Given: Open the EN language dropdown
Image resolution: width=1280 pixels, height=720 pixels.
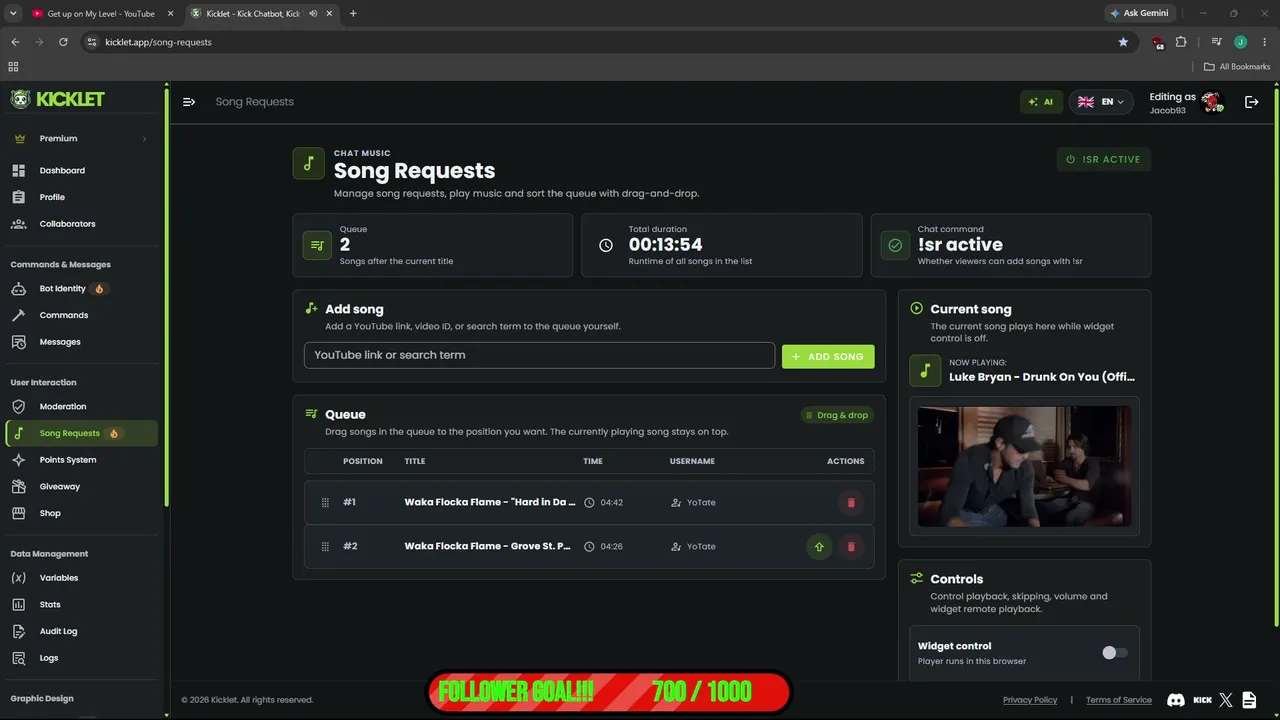Looking at the screenshot, I should pyautogui.click(x=1100, y=102).
